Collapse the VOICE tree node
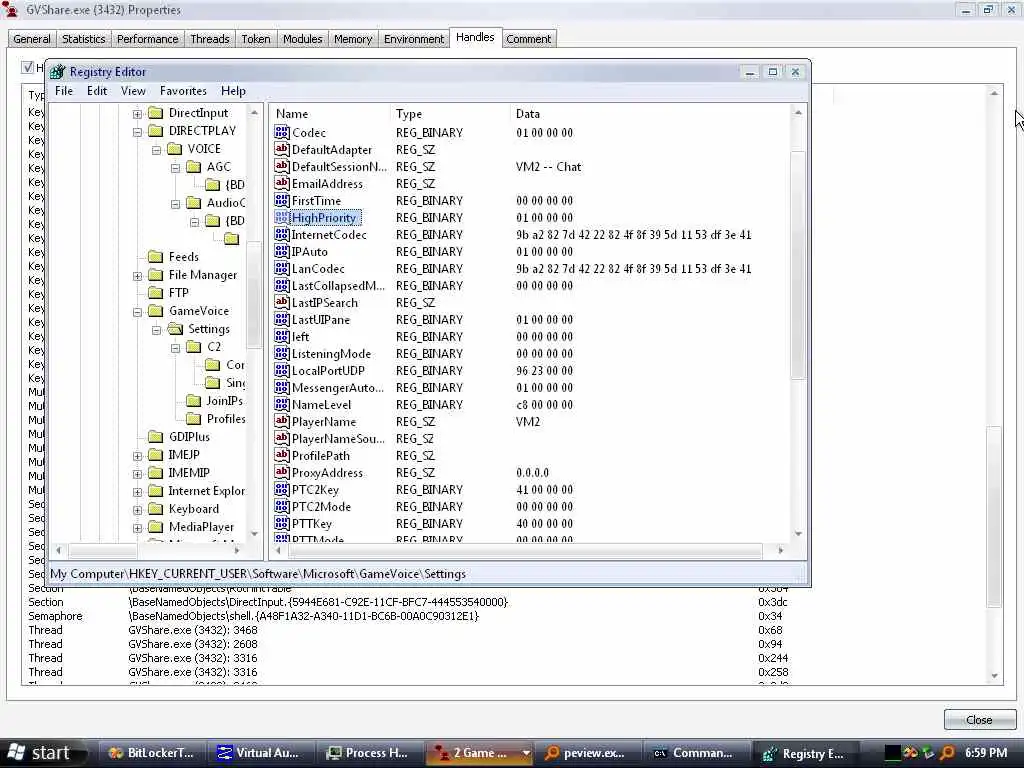Image resolution: width=1024 pixels, height=768 pixels. (x=156, y=150)
